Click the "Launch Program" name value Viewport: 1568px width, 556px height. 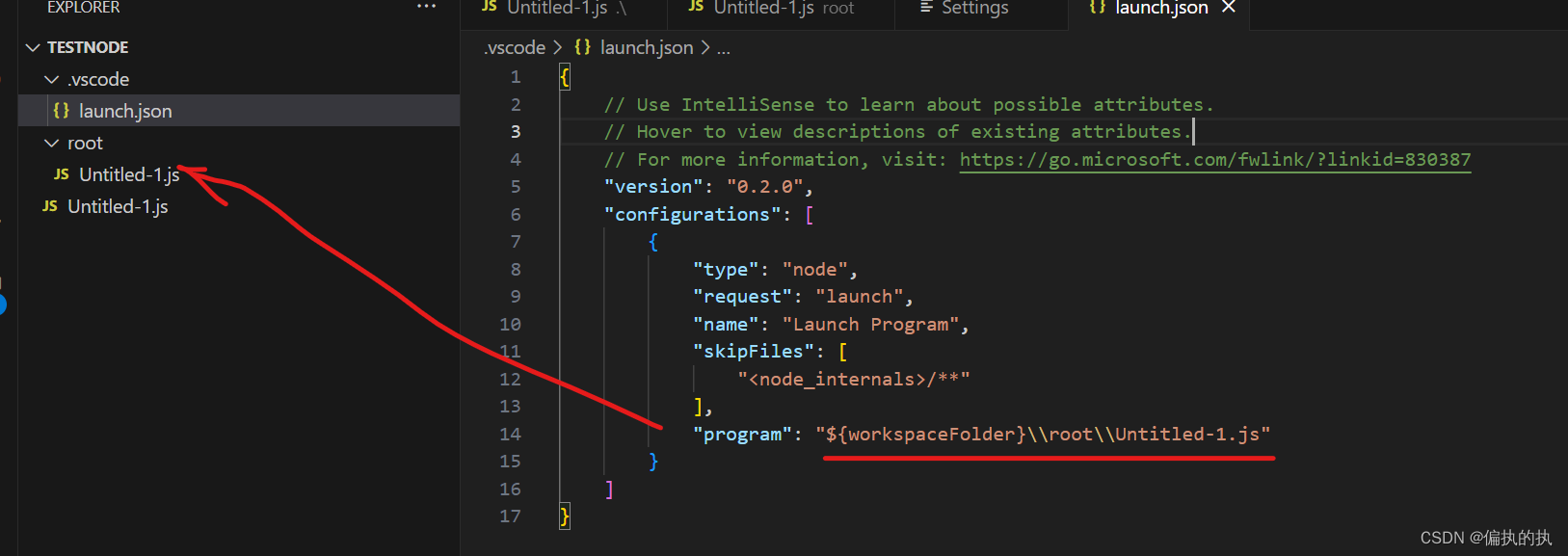pyautogui.click(x=870, y=324)
